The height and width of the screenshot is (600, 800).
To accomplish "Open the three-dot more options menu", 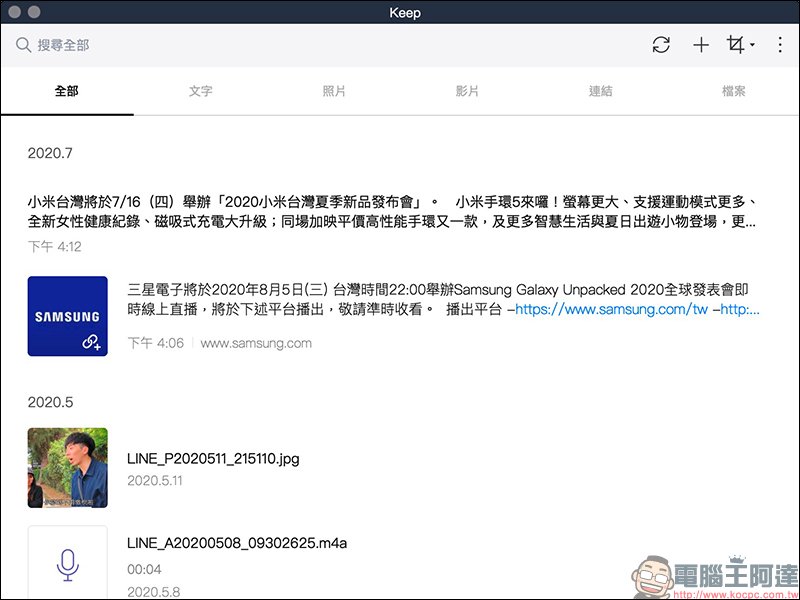I will tap(780, 45).
